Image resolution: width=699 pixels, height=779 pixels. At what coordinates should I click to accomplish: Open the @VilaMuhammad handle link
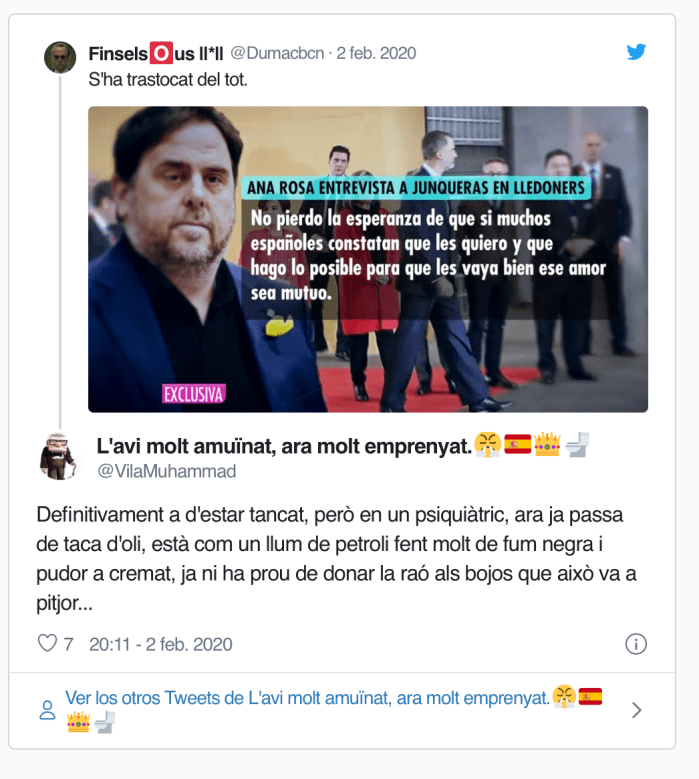tap(166, 471)
